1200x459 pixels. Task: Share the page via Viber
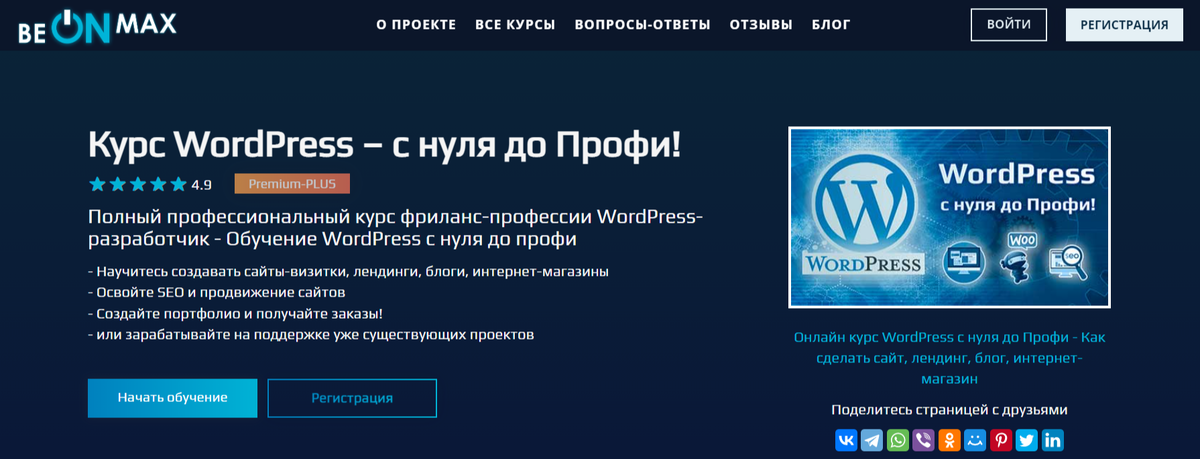(924, 440)
